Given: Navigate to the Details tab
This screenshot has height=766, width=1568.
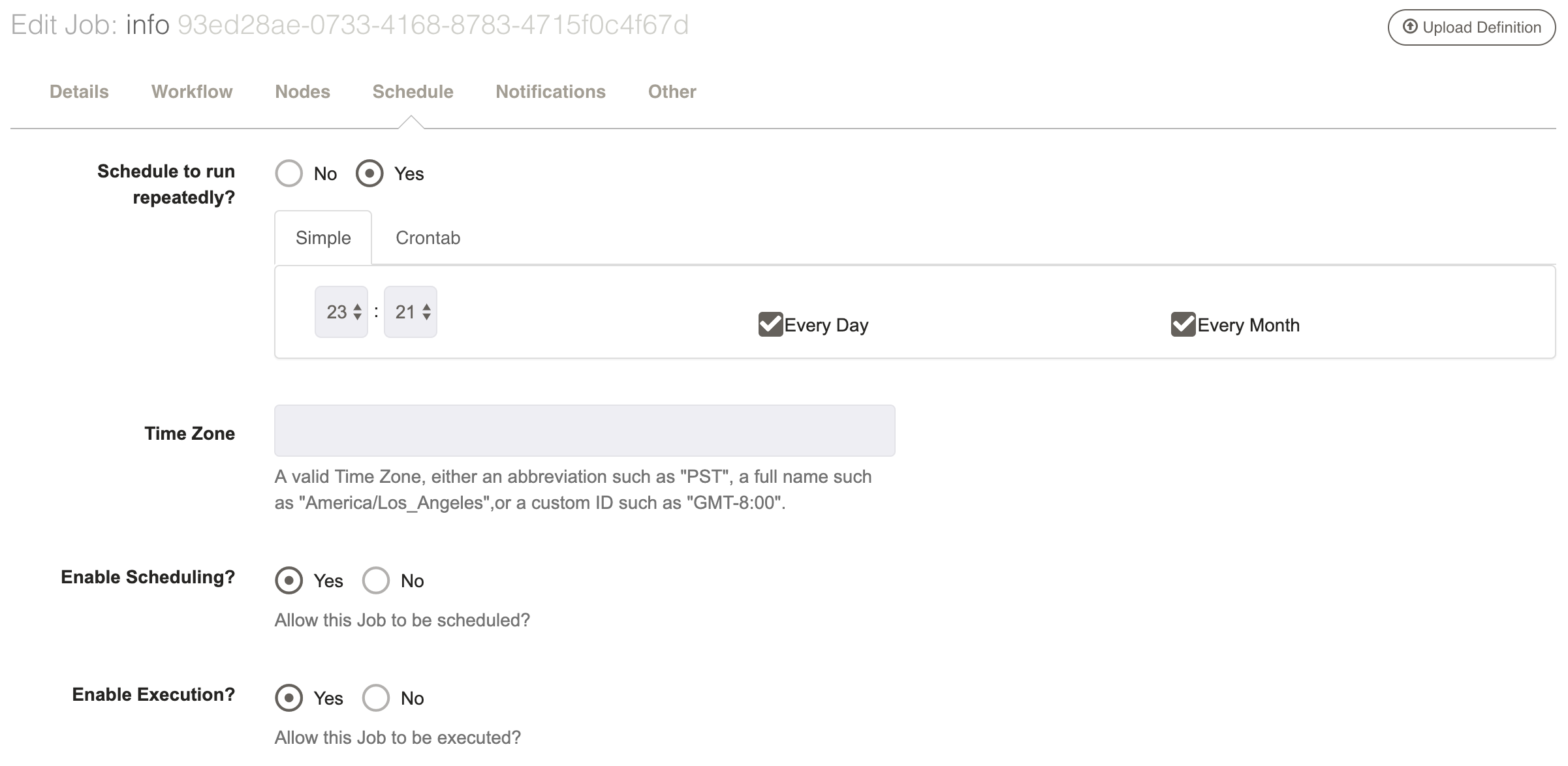Looking at the screenshot, I should (x=79, y=91).
